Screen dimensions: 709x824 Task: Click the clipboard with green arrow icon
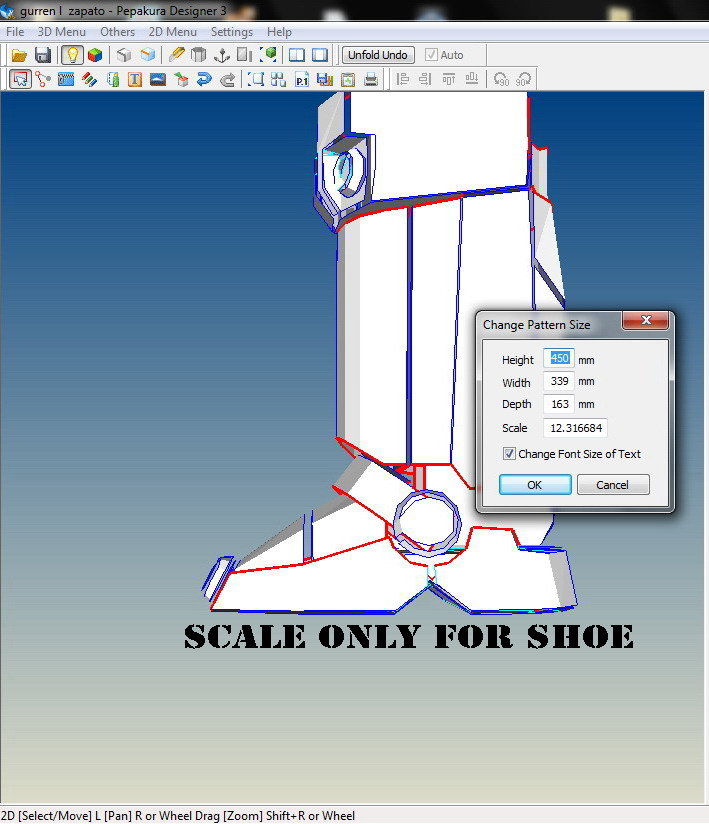point(348,79)
